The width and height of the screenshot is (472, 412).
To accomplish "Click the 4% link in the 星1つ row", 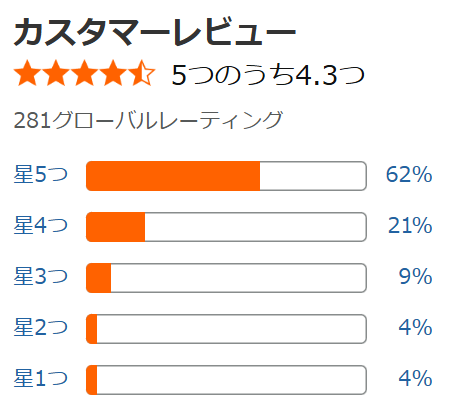I will pyautogui.click(x=415, y=378).
